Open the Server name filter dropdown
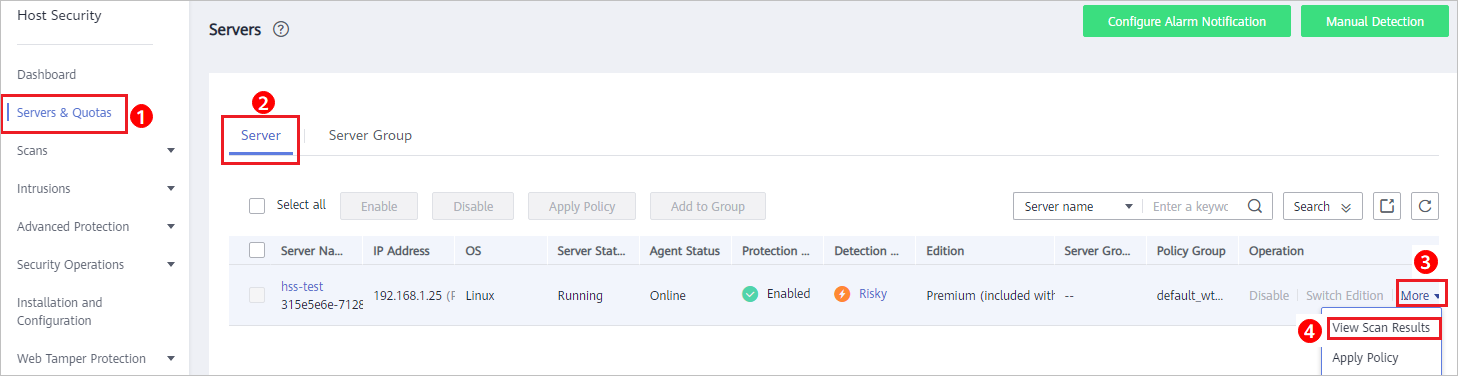 pos(1077,206)
